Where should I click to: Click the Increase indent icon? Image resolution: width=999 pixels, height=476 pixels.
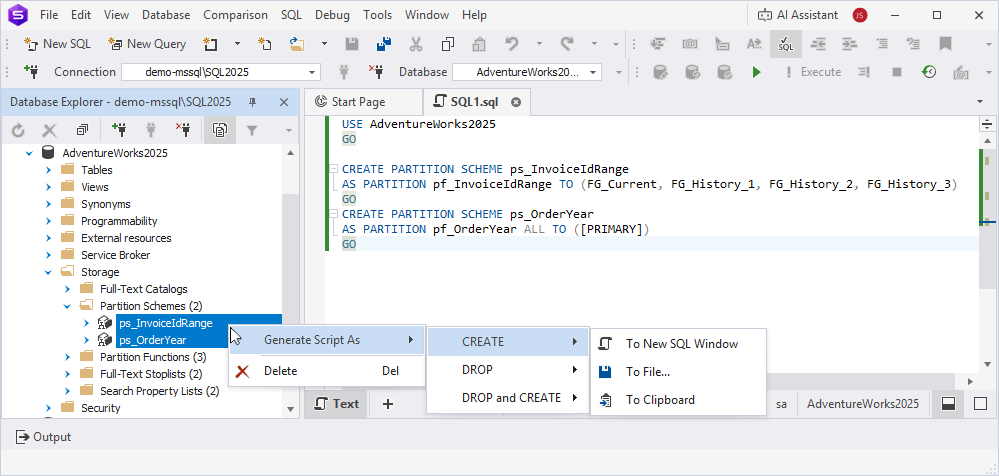tap(850, 44)
